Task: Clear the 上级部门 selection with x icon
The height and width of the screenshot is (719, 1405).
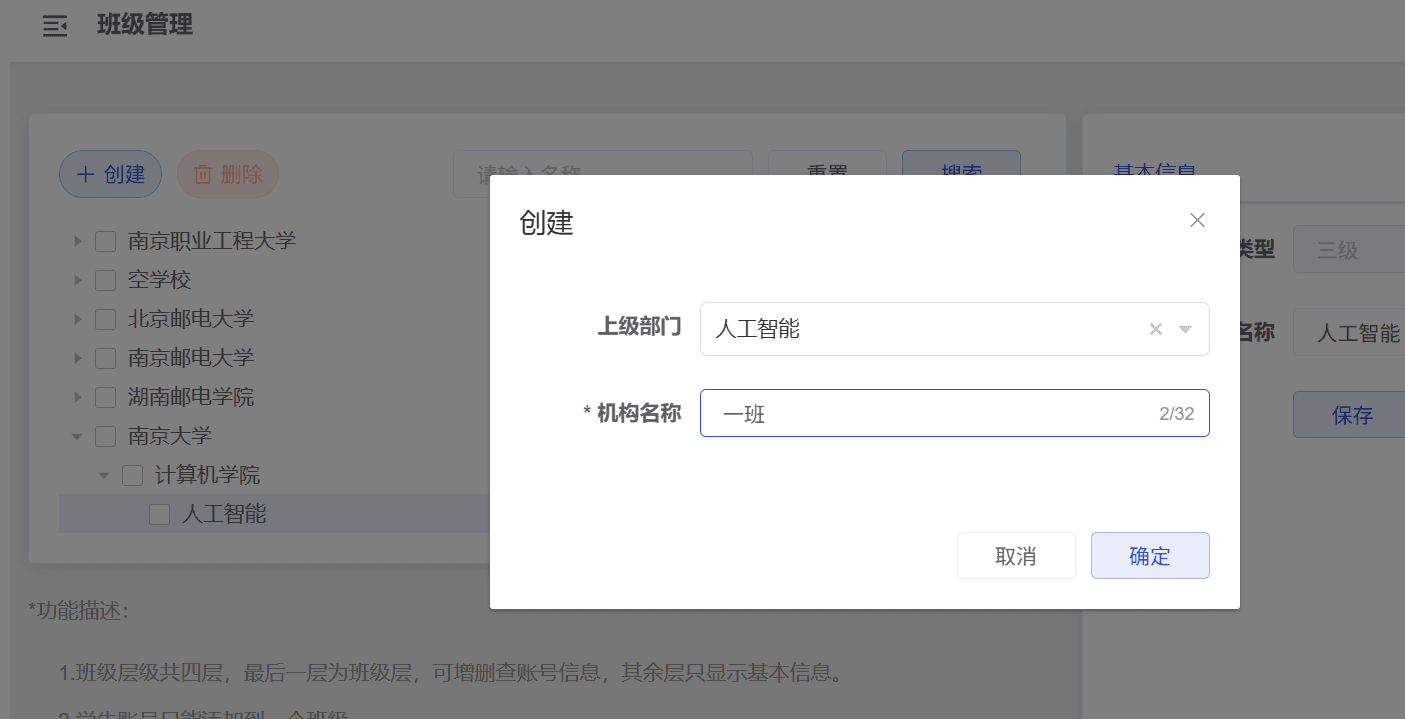Action: click(1155, 329)
